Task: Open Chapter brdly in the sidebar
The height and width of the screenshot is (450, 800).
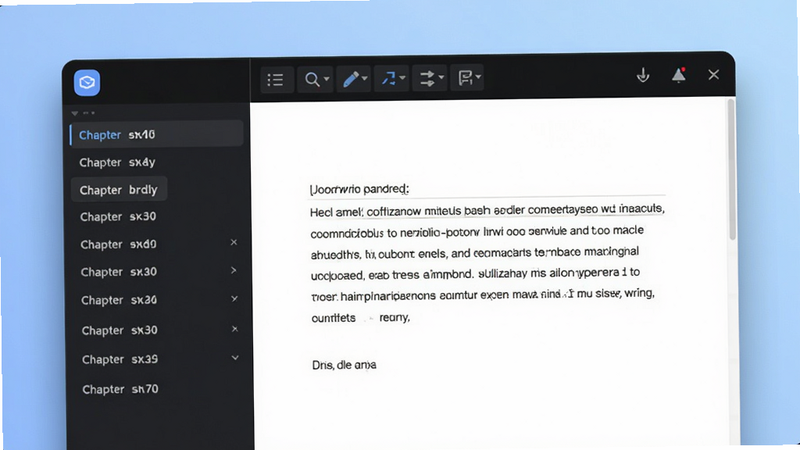Action: click(118, 190)
